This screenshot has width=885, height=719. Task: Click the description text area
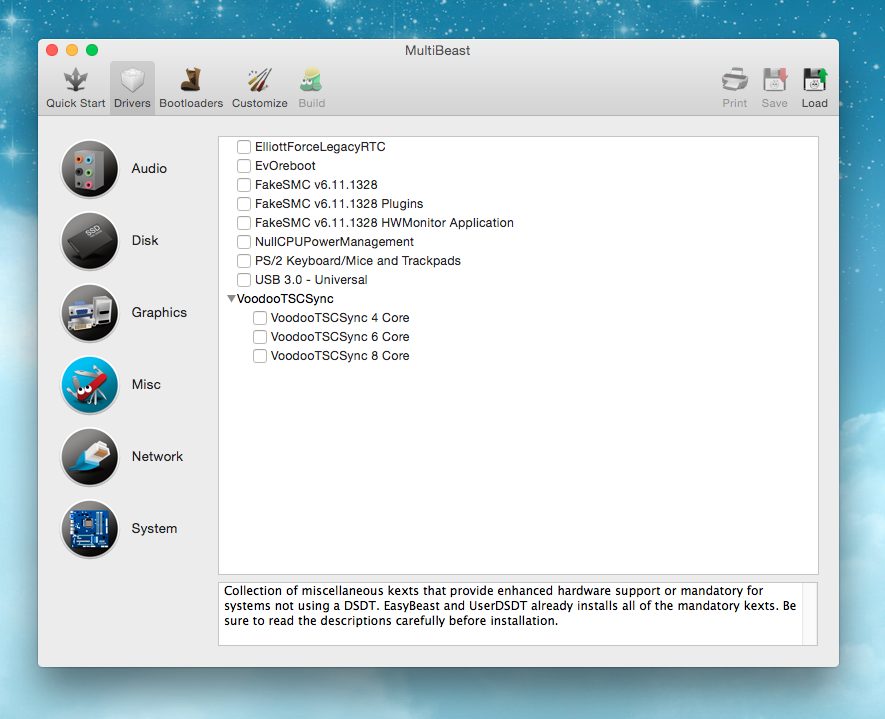click(x=510, y=613)
